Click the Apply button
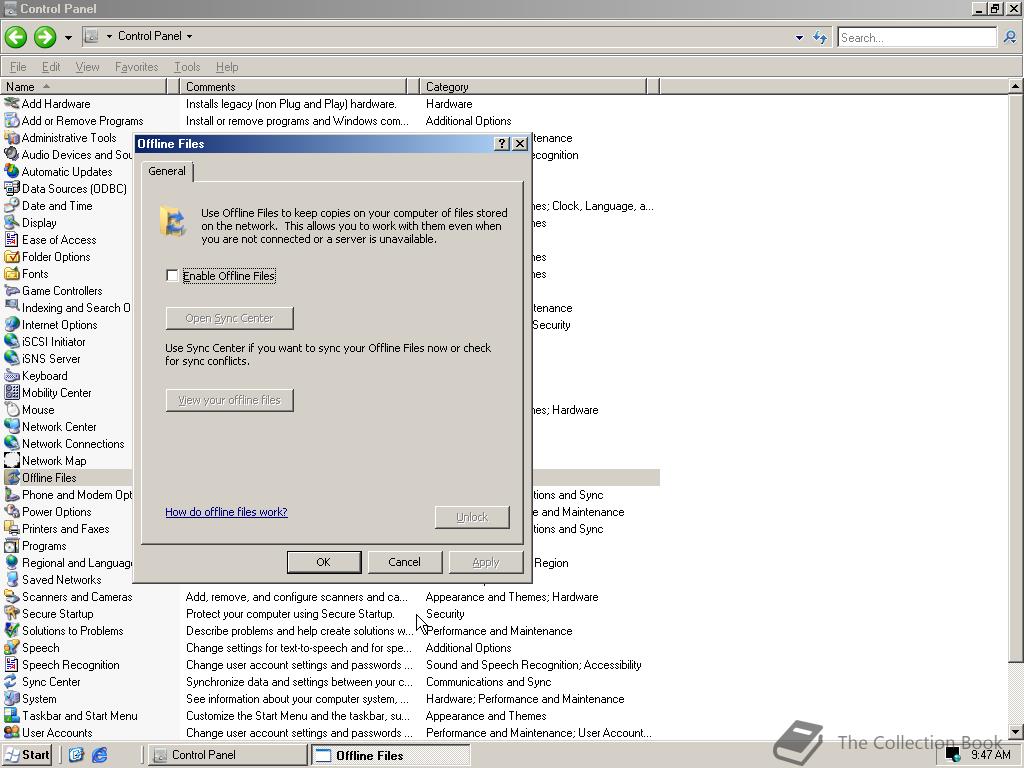 click(486, 562)
